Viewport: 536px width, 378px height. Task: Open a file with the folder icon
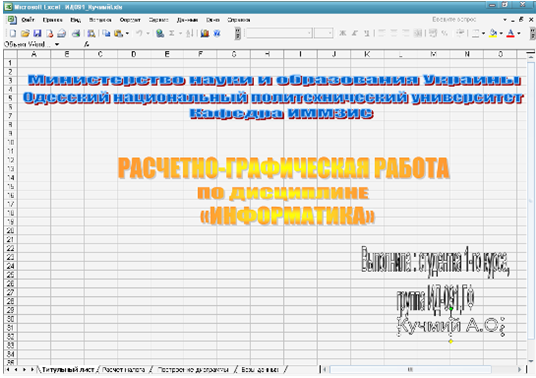(x=25, y=33)
